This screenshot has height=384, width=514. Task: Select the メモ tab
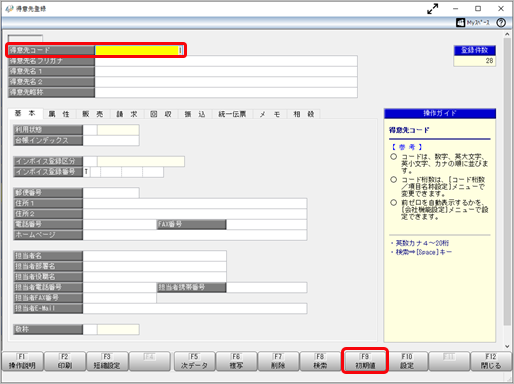270,114
